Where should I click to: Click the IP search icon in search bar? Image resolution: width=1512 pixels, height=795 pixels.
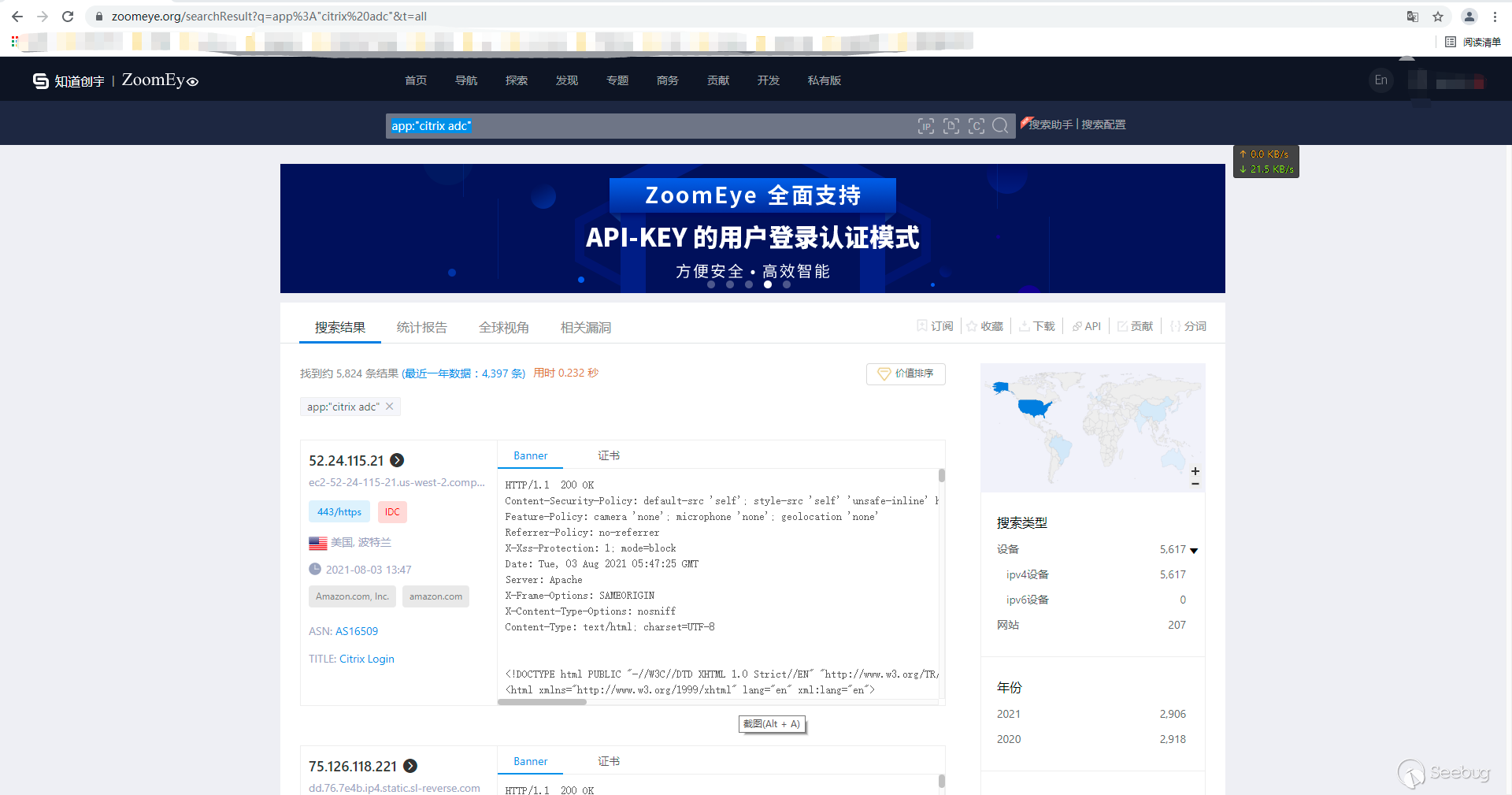[926, 126]
